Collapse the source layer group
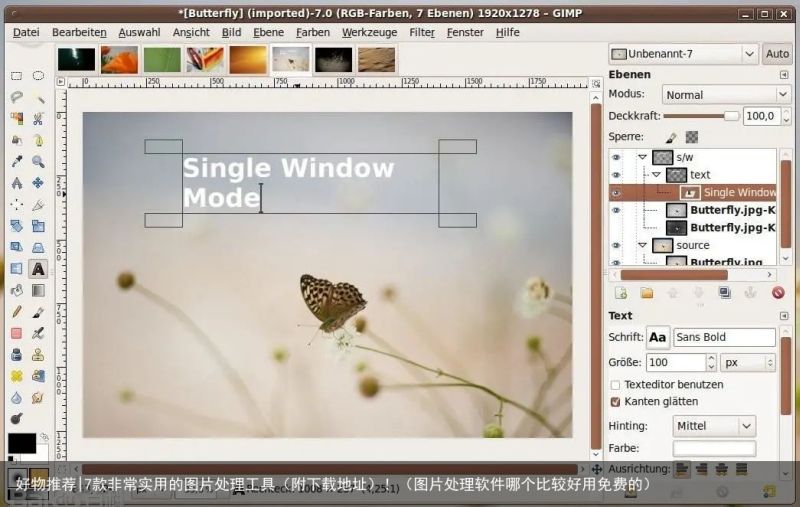Viewport: 800px width, 507px height. (642, 245)
